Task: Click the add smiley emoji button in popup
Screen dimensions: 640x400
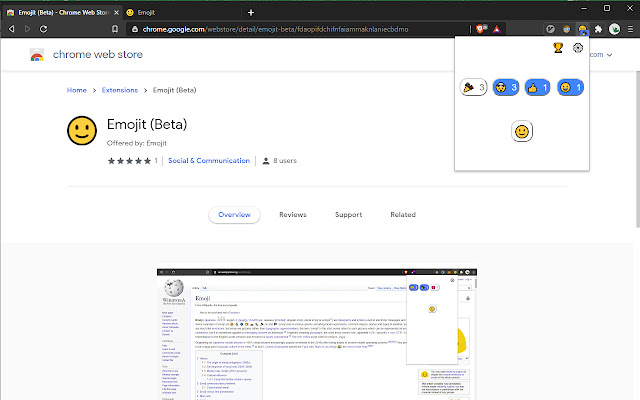Action: [522, 131]
